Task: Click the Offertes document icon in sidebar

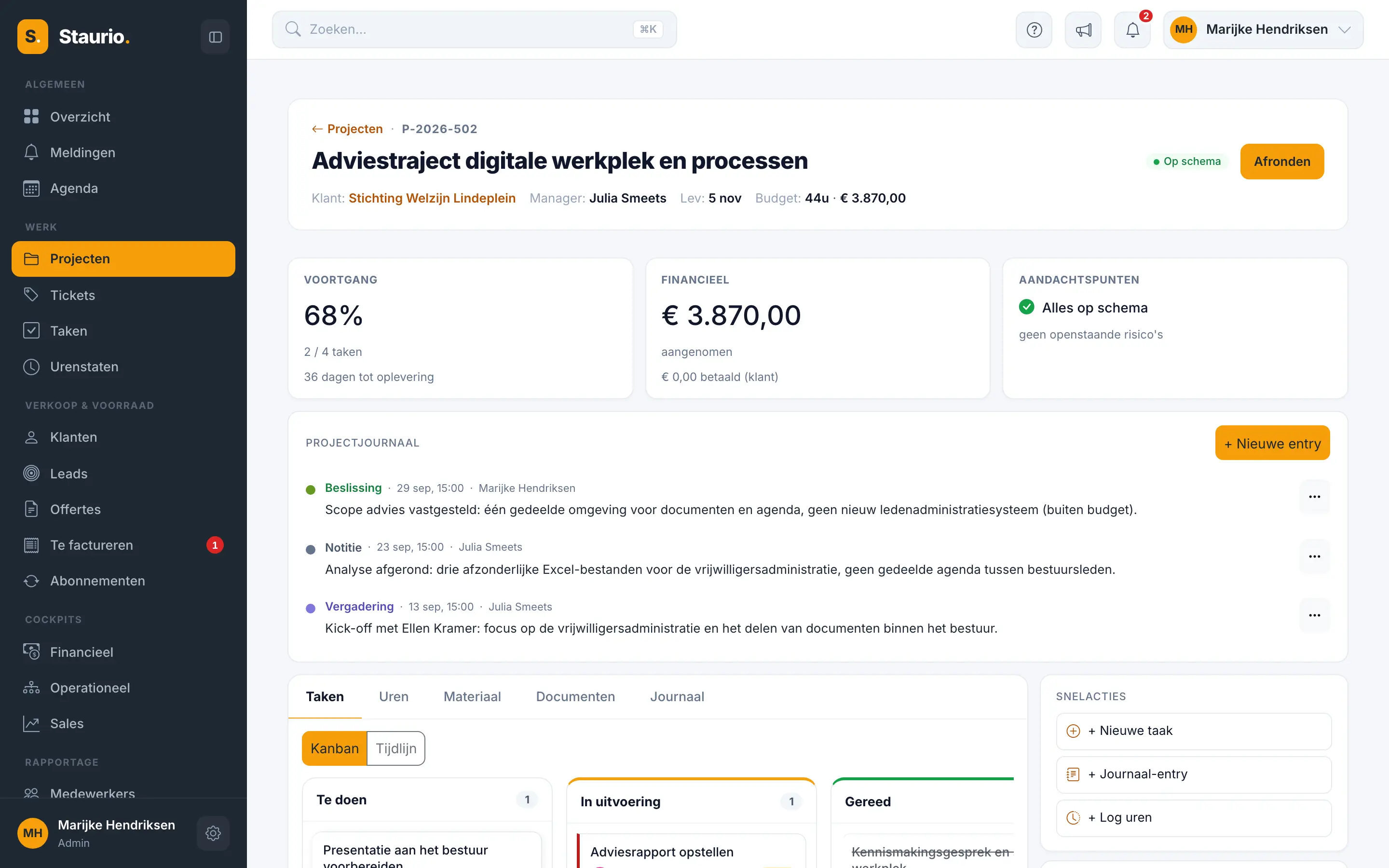Action: click(31, 509)
